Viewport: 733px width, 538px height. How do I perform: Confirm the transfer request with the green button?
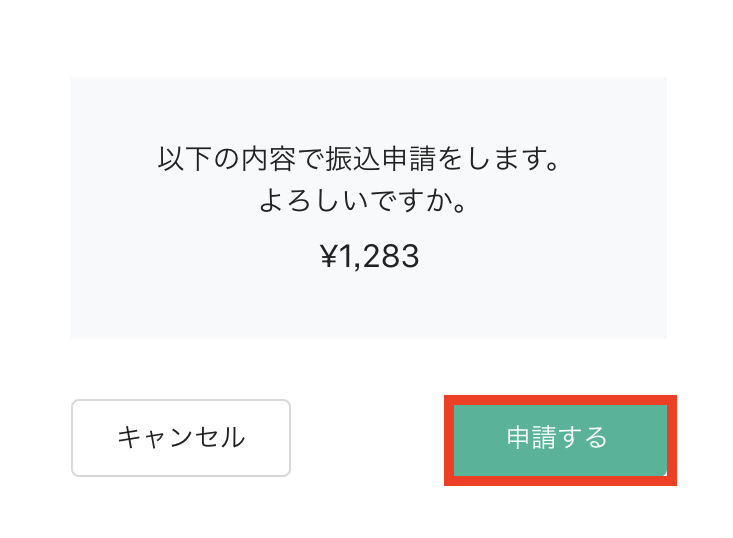[x=559, y=439]
